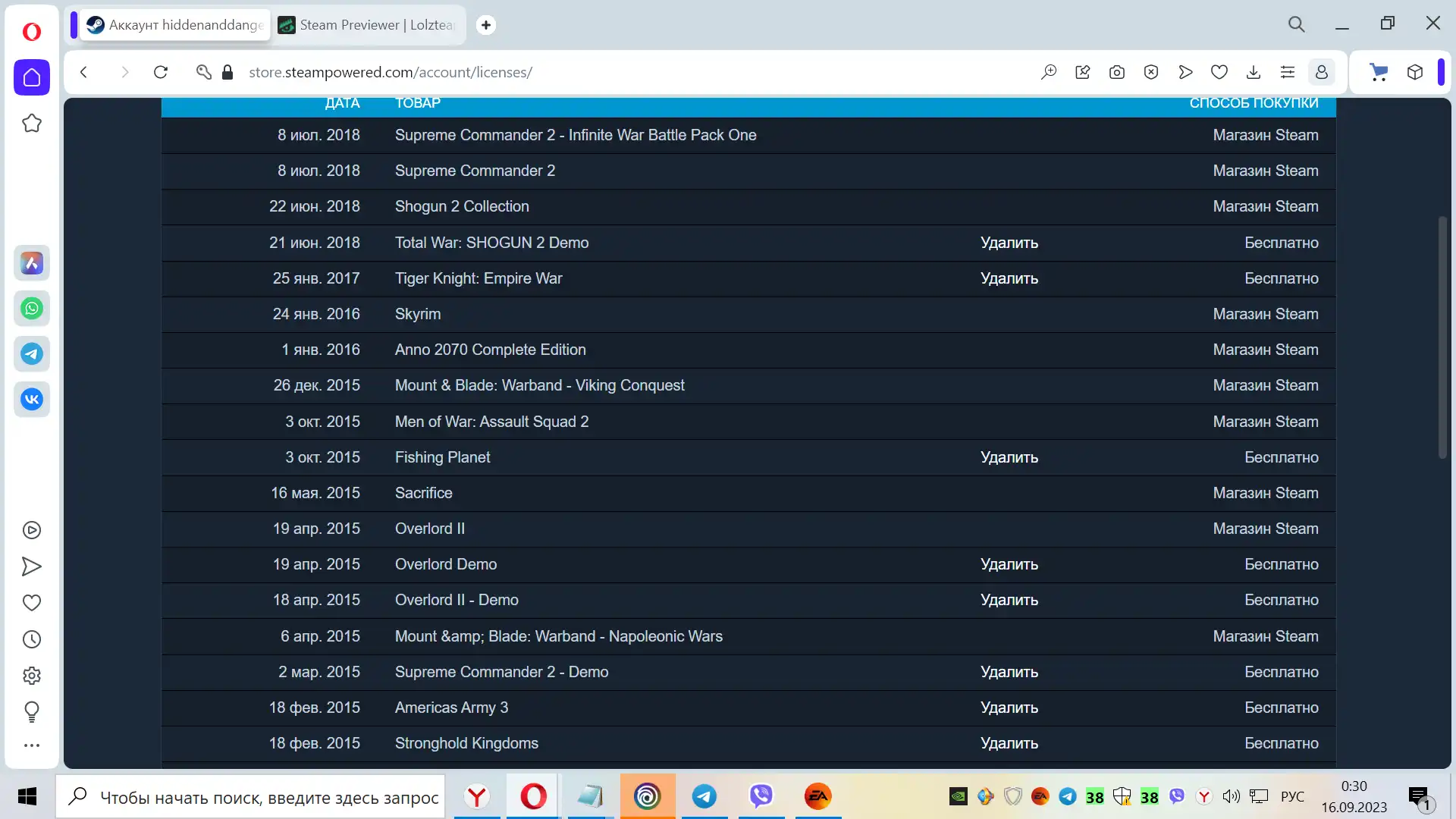Open Easy Setup menu icon
The width and height of the screenshot is (1456, 819).
pos(1288,72)
